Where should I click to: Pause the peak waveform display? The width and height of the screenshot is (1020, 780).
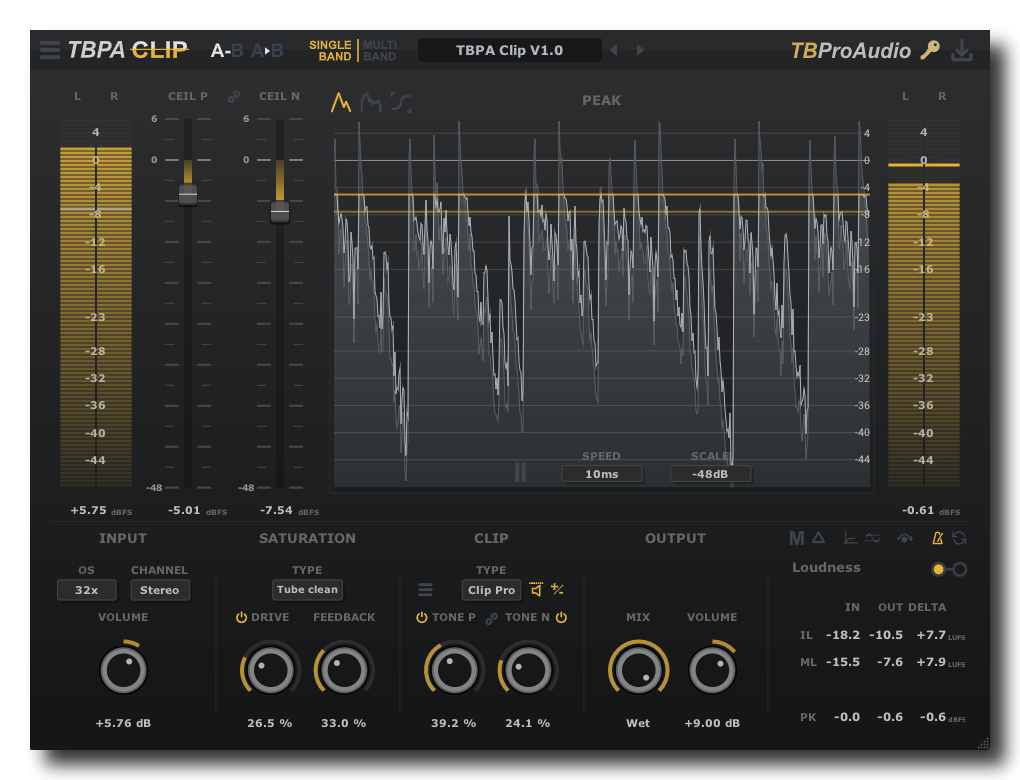pos(520,472)
